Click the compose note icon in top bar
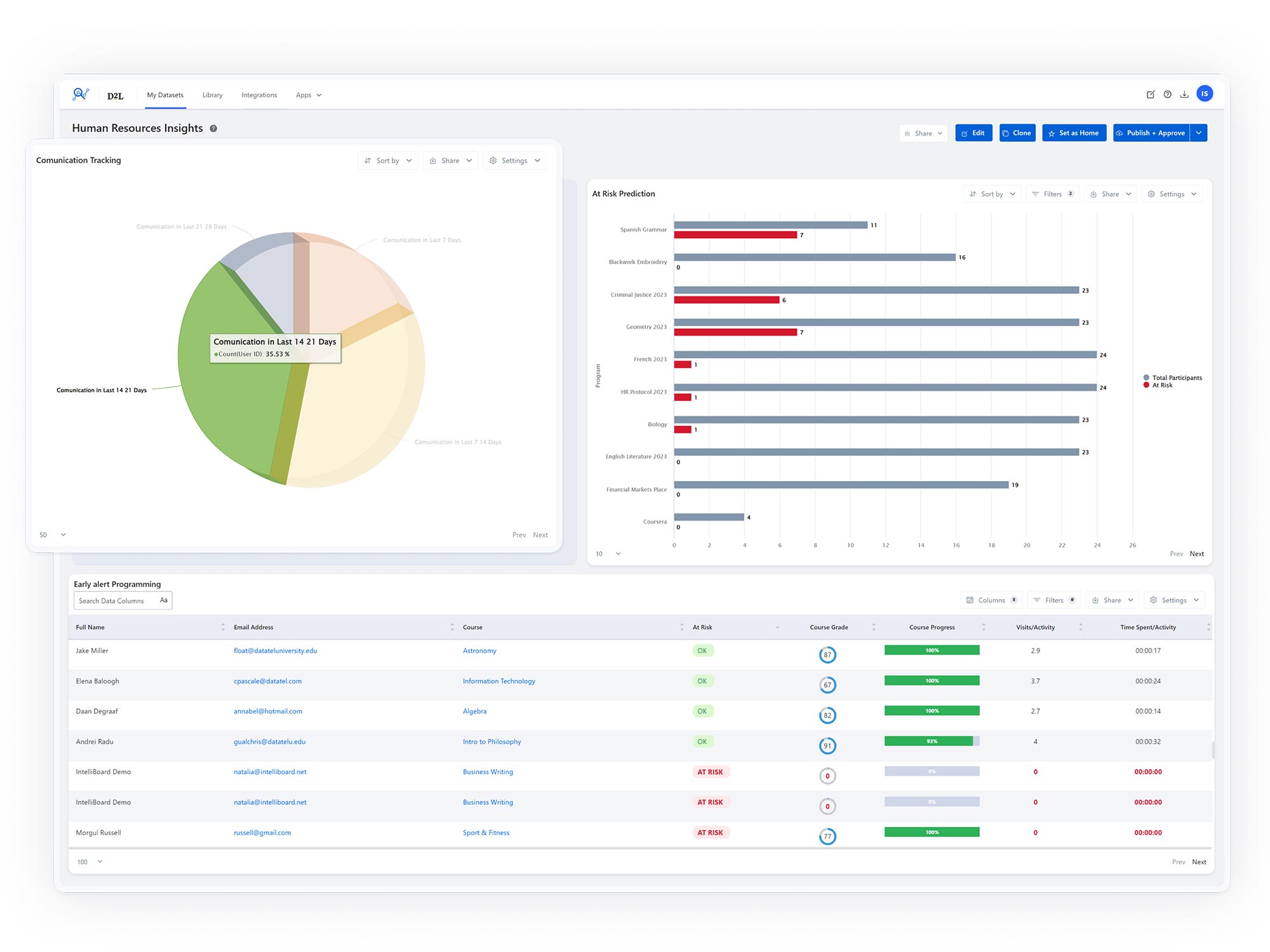The height and width of the screenshot is (952, 1270). pyautogui.click(x=1151, y=95)
